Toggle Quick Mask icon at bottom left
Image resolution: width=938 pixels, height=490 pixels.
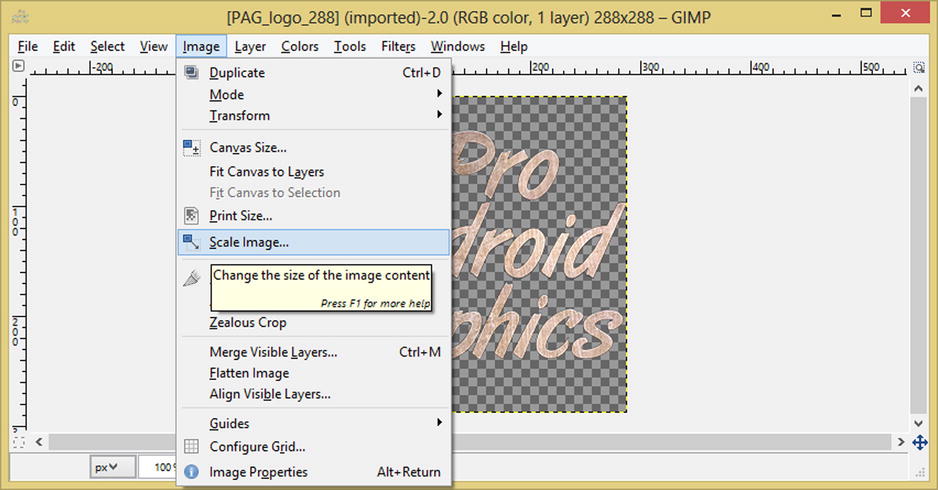(x=19, y=442)
